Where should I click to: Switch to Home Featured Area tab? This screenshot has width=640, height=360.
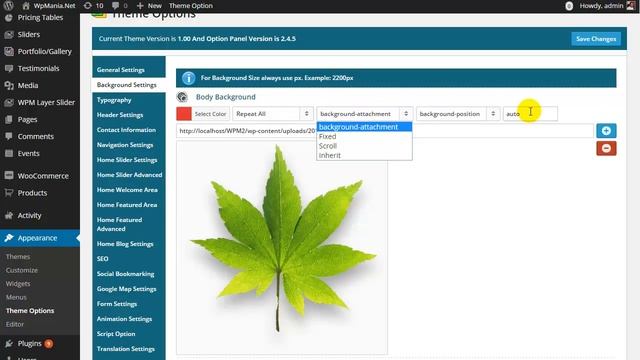pos(129,205)
